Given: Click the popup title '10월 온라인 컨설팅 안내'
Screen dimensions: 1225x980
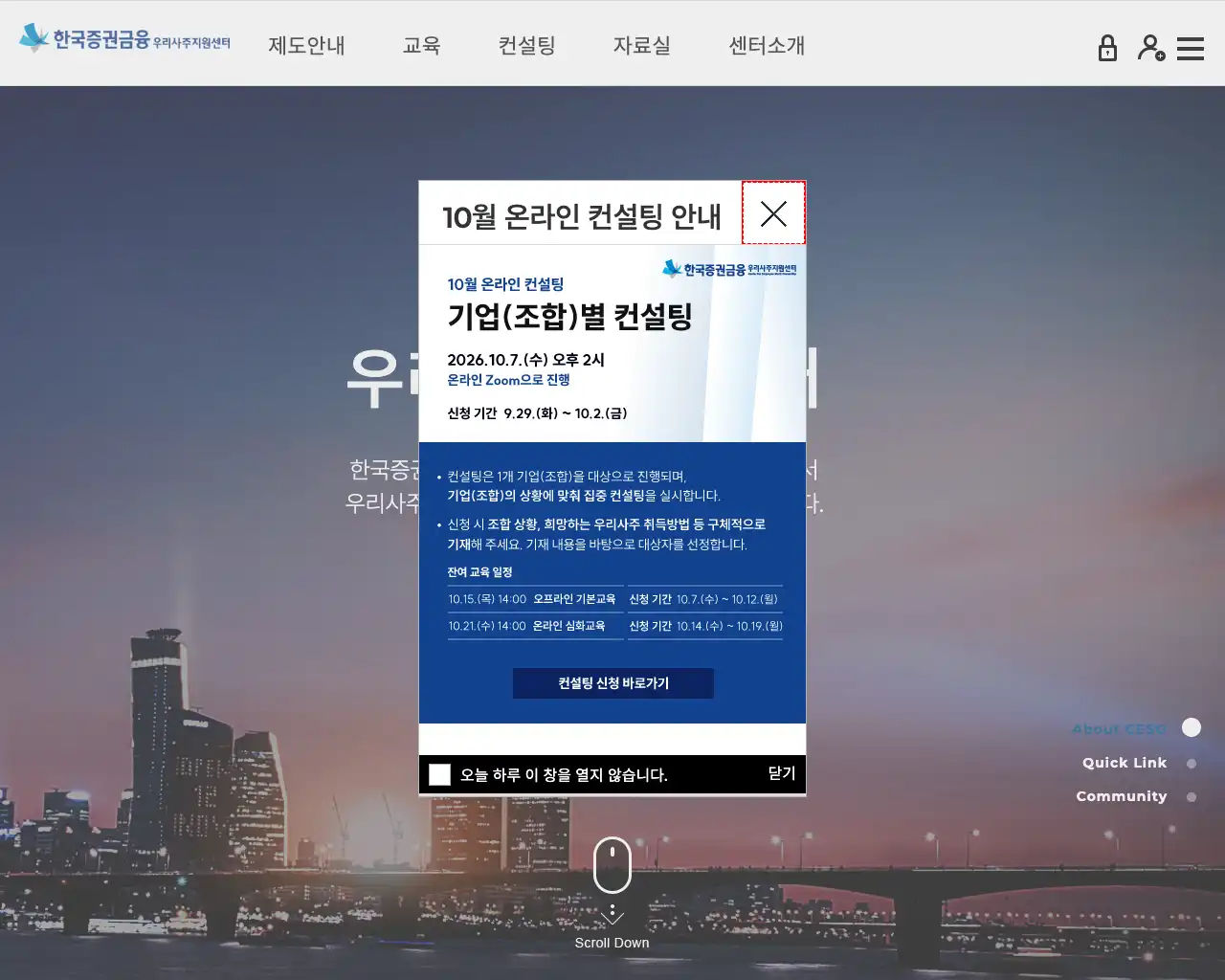Looking at the screenshot, I should coord(582,216).
